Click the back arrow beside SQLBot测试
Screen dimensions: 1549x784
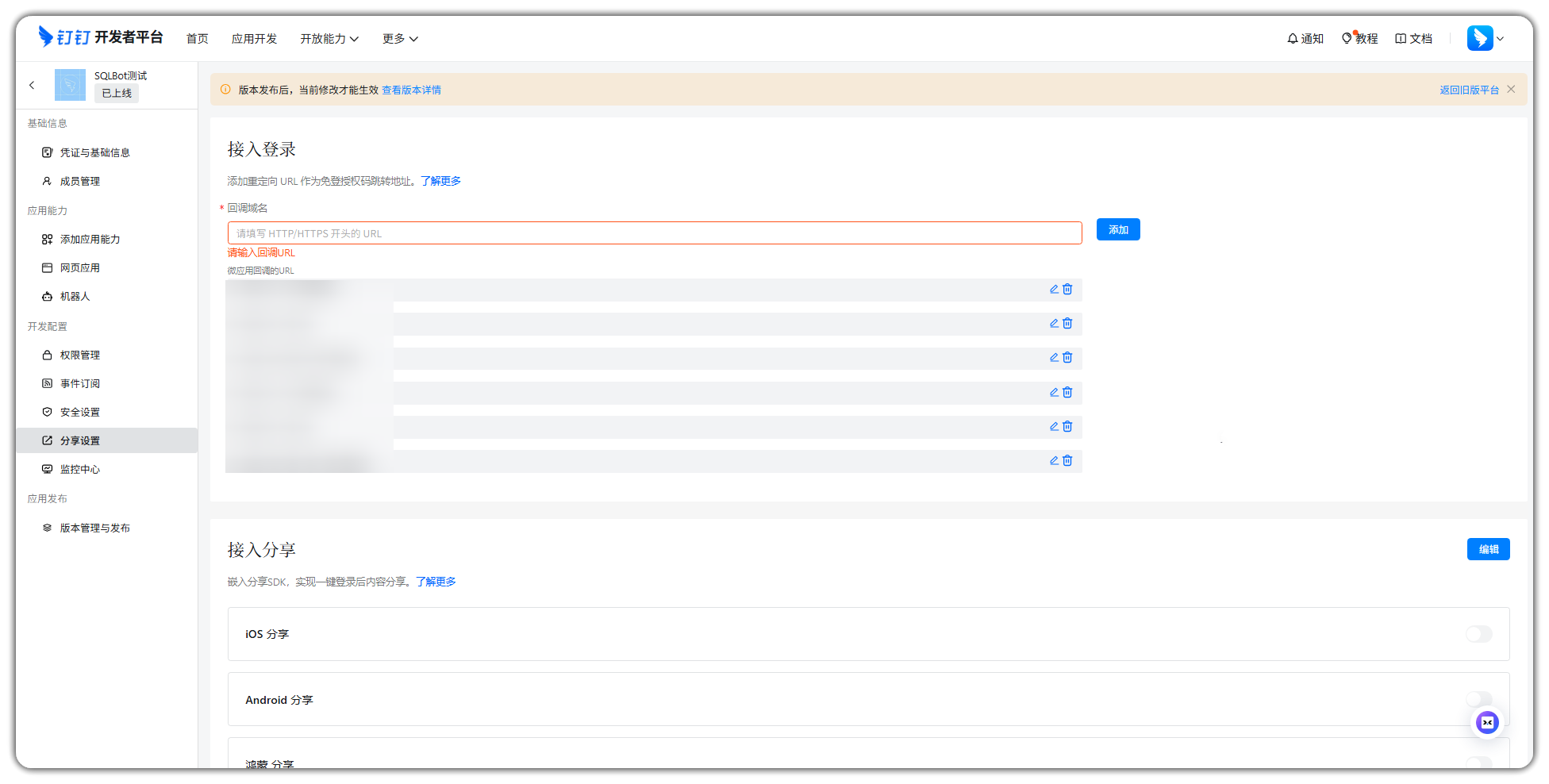pos(32,85)
